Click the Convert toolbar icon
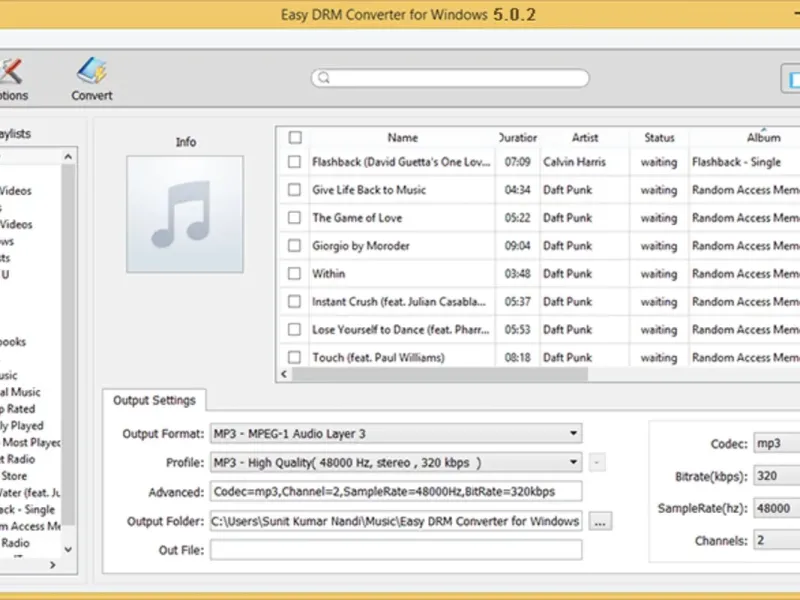800x600 pixels. point(92,79)
